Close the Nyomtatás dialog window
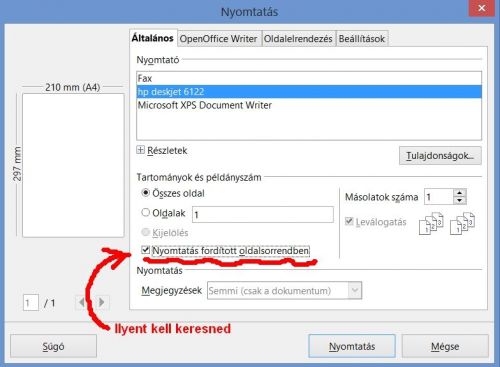This screenshot has width=500, height=367. [481, 8]
